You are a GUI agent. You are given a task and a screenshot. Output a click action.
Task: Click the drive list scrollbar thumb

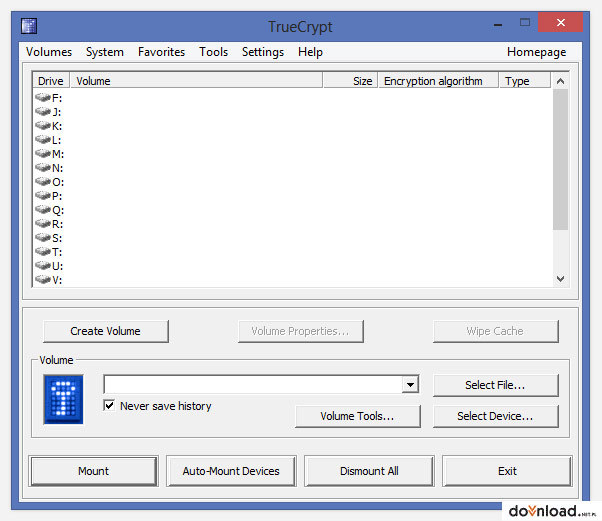coord(560,159)
